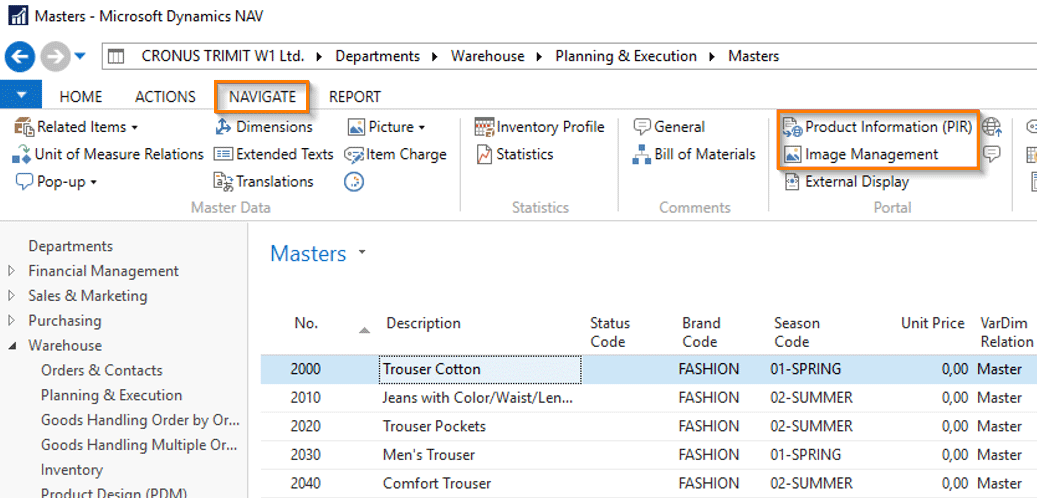The image size is (1037, 498).
Task: Switch to the REPORT ribbon tab
Action: pos(355,97)
